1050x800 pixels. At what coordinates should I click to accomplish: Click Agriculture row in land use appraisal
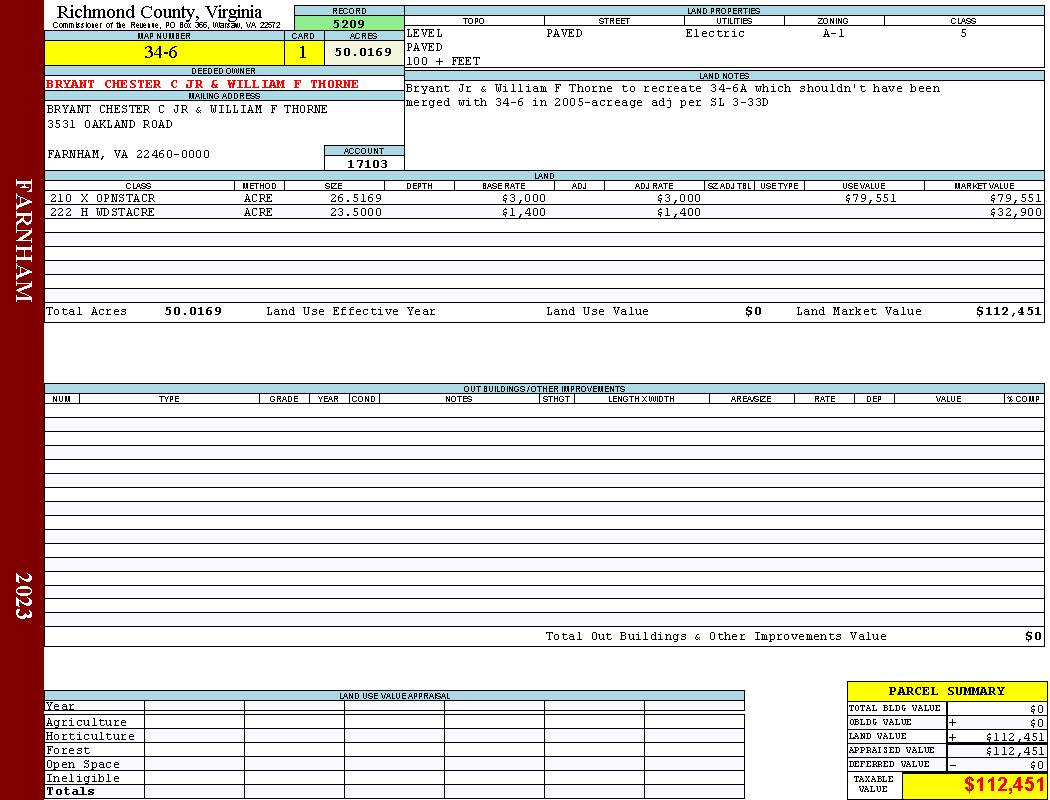coord(394,722)
